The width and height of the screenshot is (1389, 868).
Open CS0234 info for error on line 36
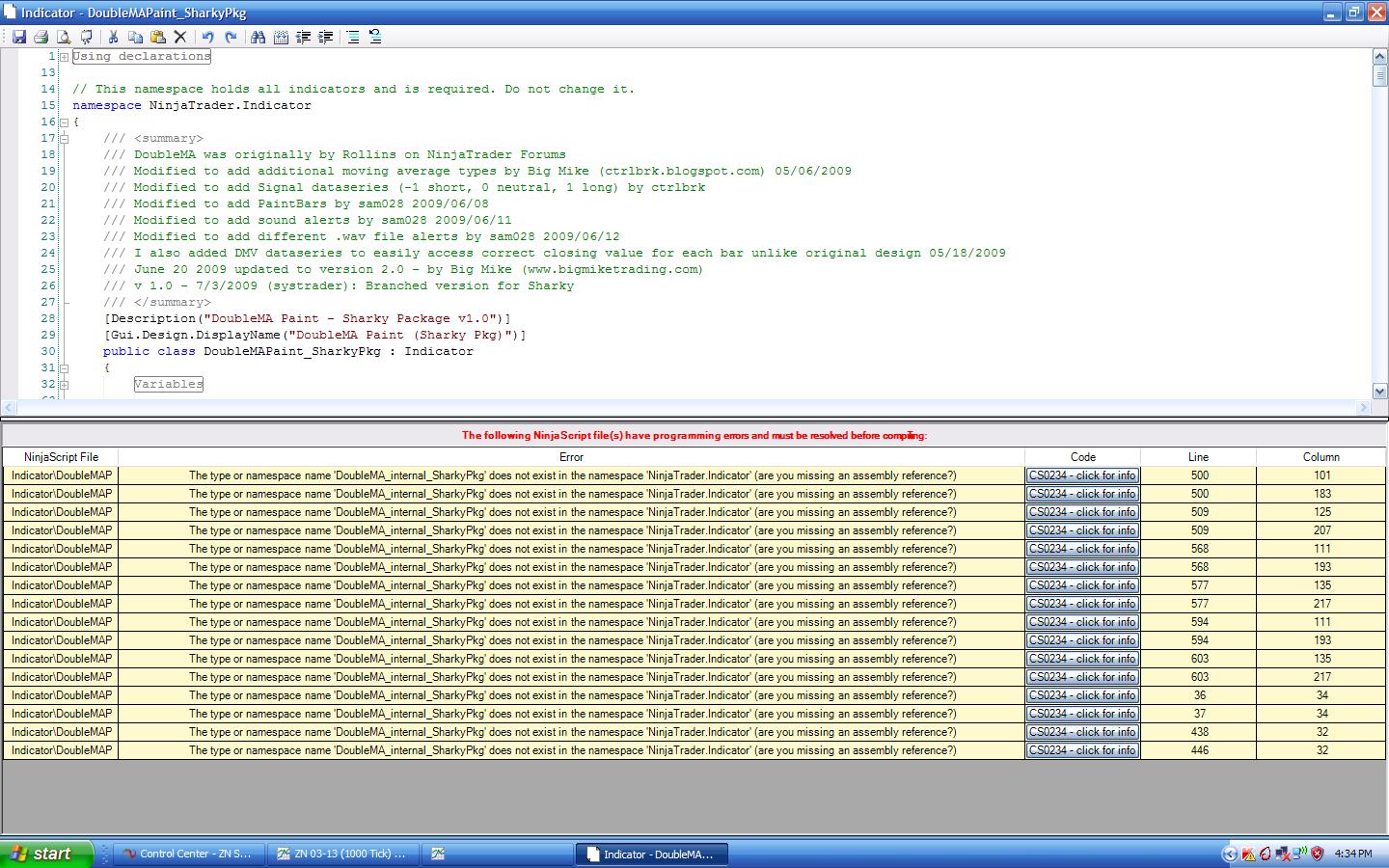pos(1082,695)
